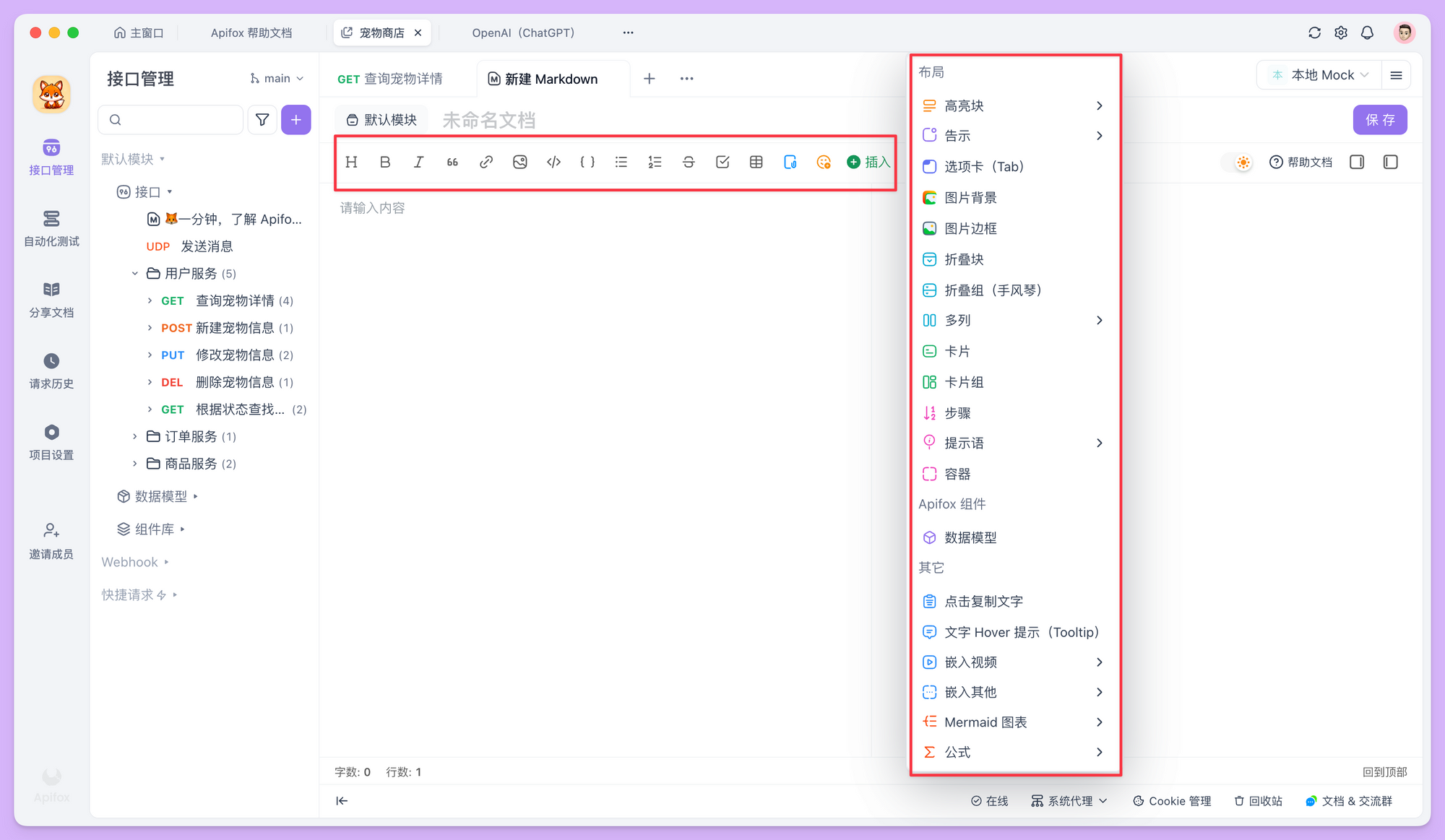Click the insert image toolbar icon
Screen dimensions: 1445x840
[519, 162]
